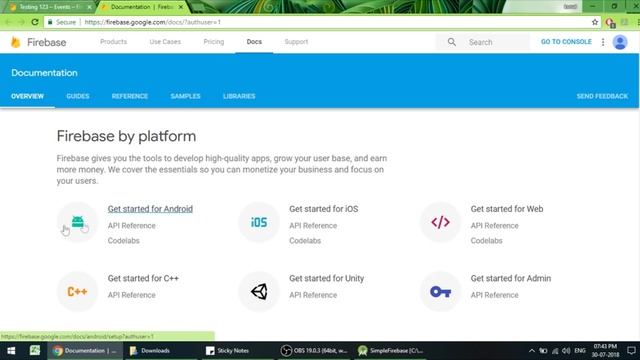640x360 pixels.
Task: Reload the page in Chrome
Action: [x=35, y=22]
